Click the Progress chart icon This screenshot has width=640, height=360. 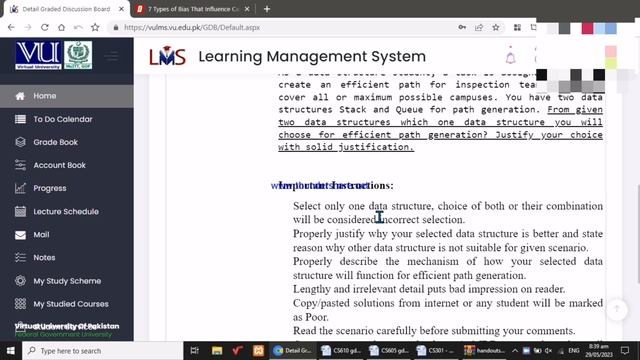[x=20, y=188]
